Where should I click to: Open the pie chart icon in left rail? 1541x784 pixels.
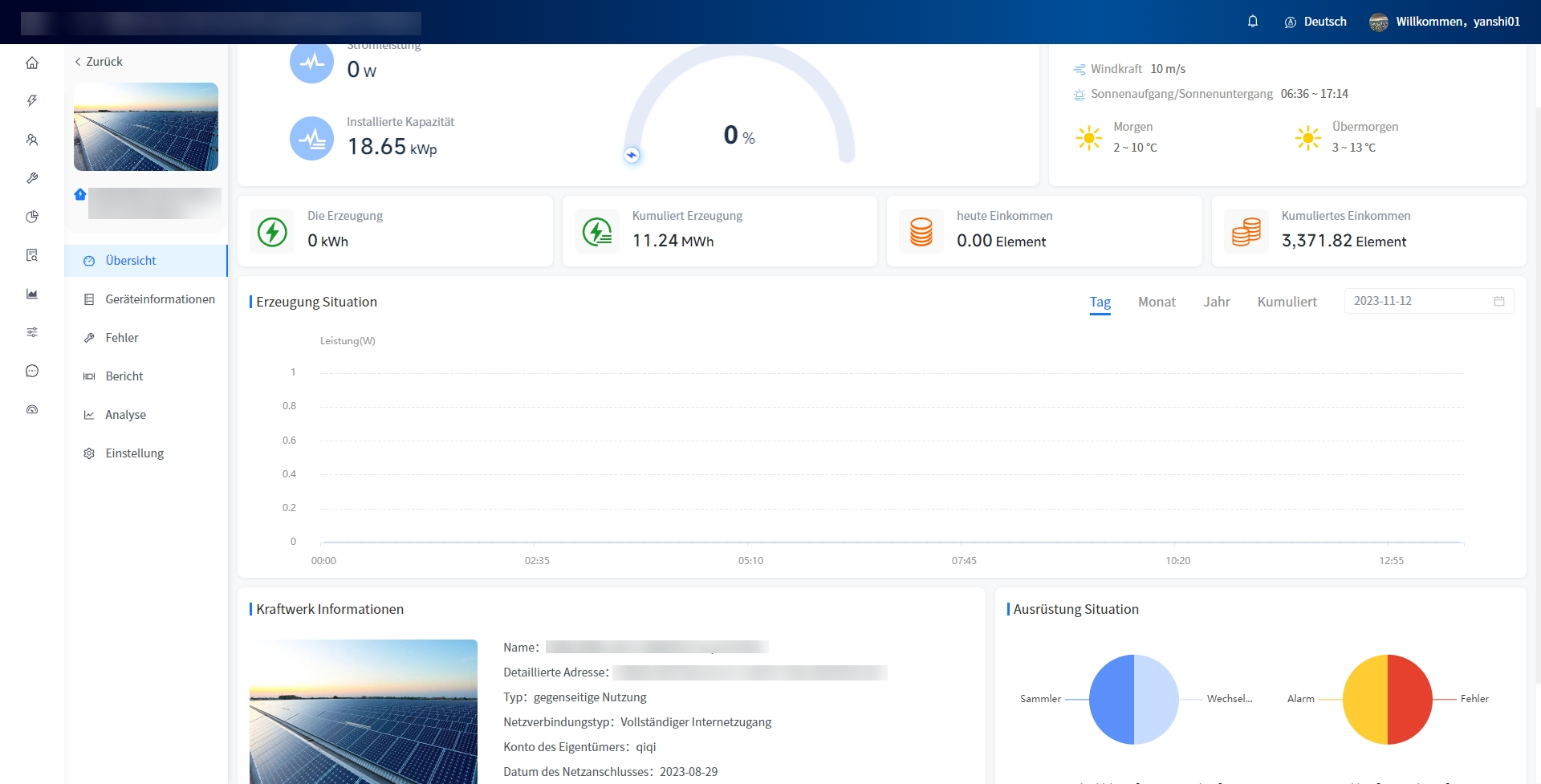coord(32,217)
